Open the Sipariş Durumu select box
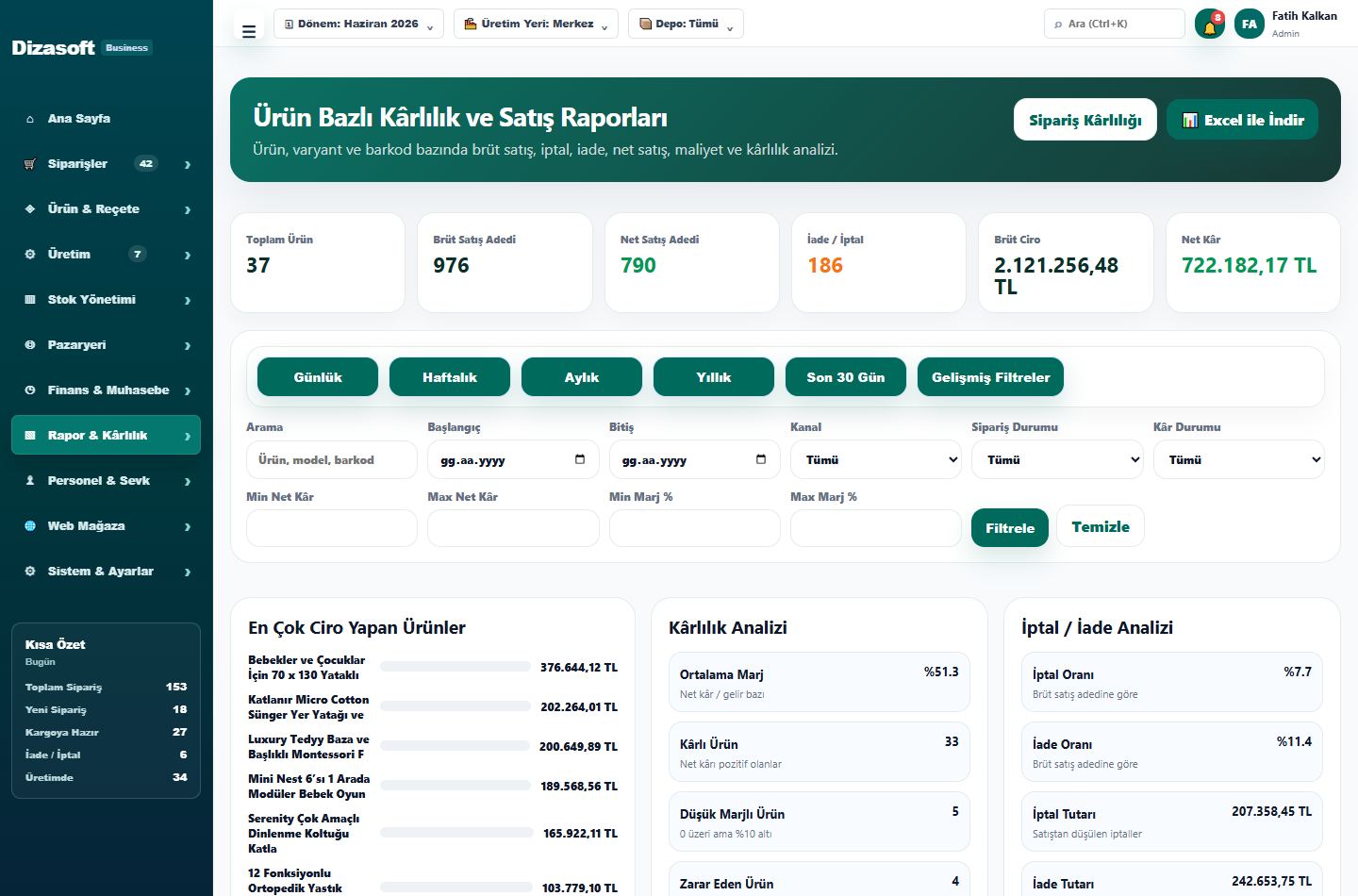 [x=1057, y=459]
